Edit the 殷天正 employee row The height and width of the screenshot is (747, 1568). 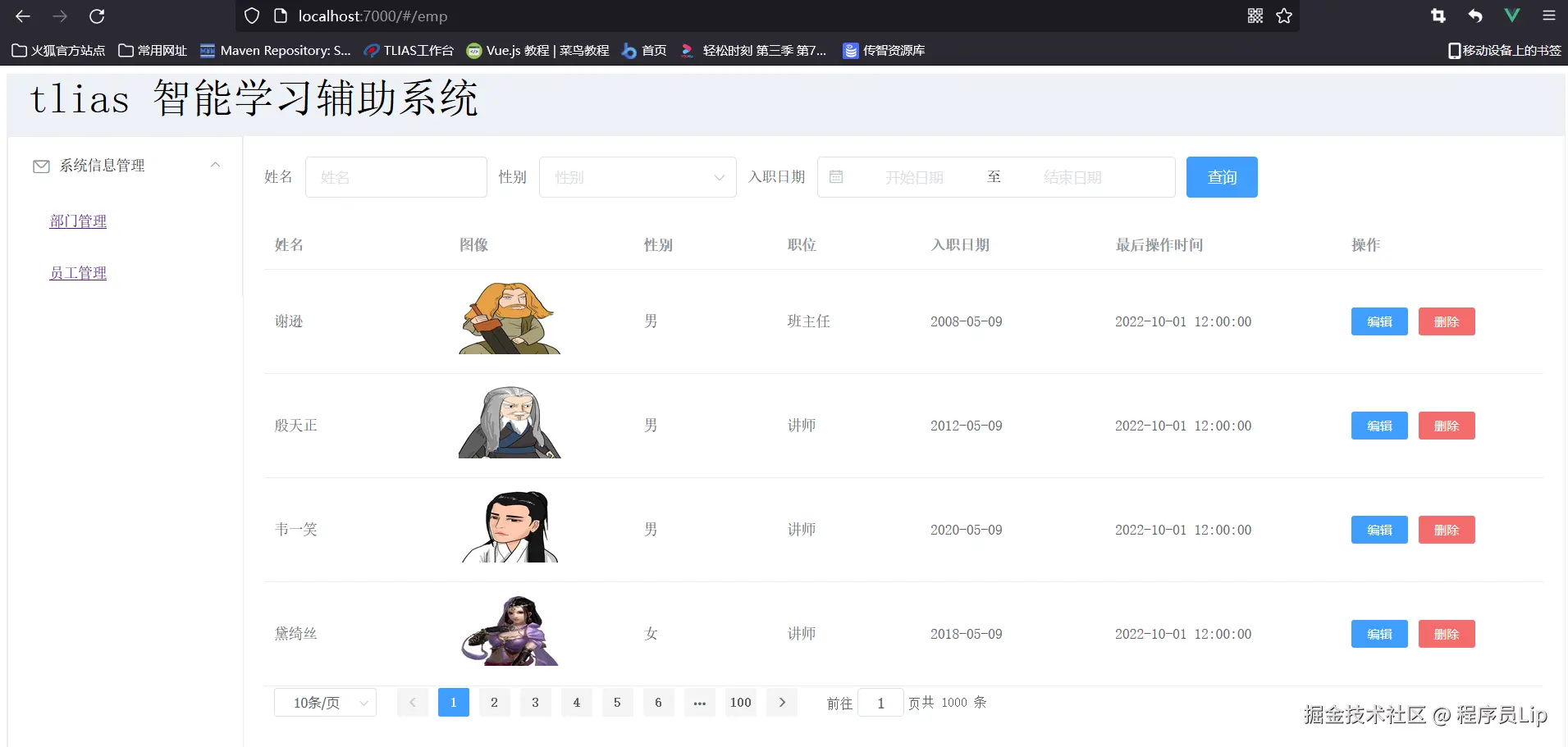(1379, 426)
